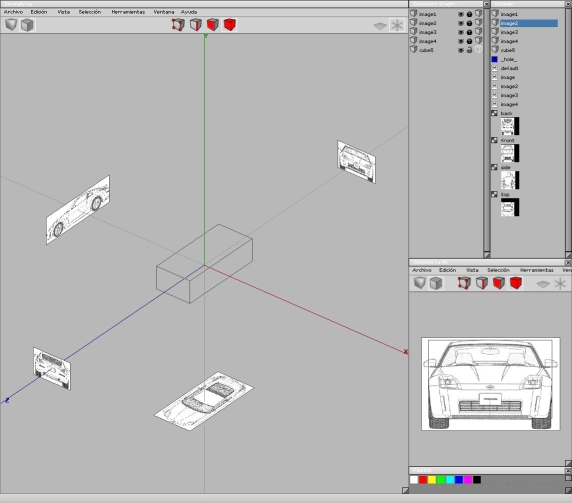Open Vista menu in Geometry #2 window

(x=472, y=270)
